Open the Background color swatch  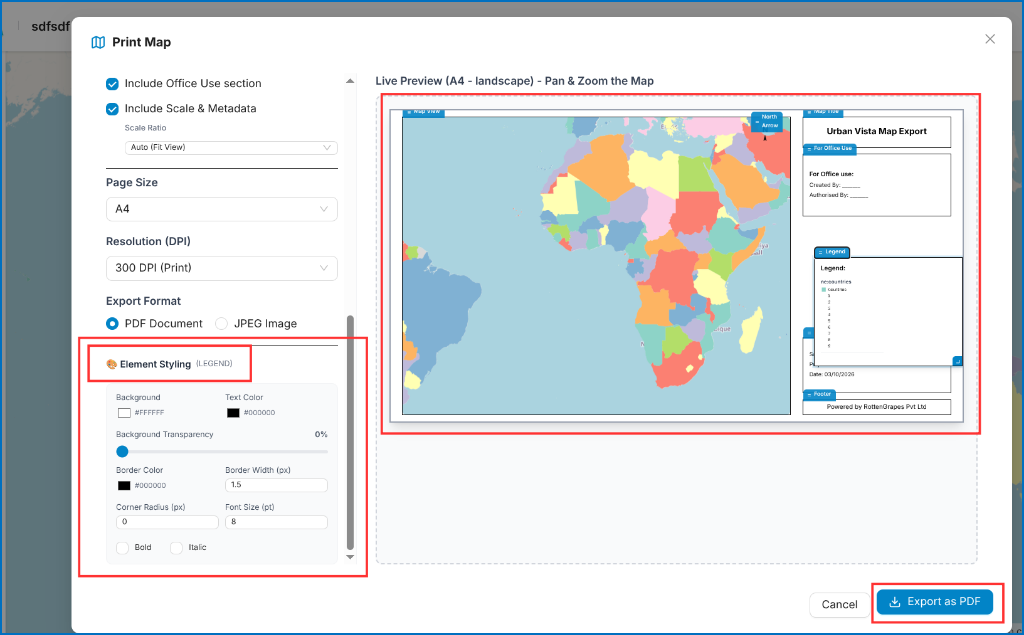(124, 413)
